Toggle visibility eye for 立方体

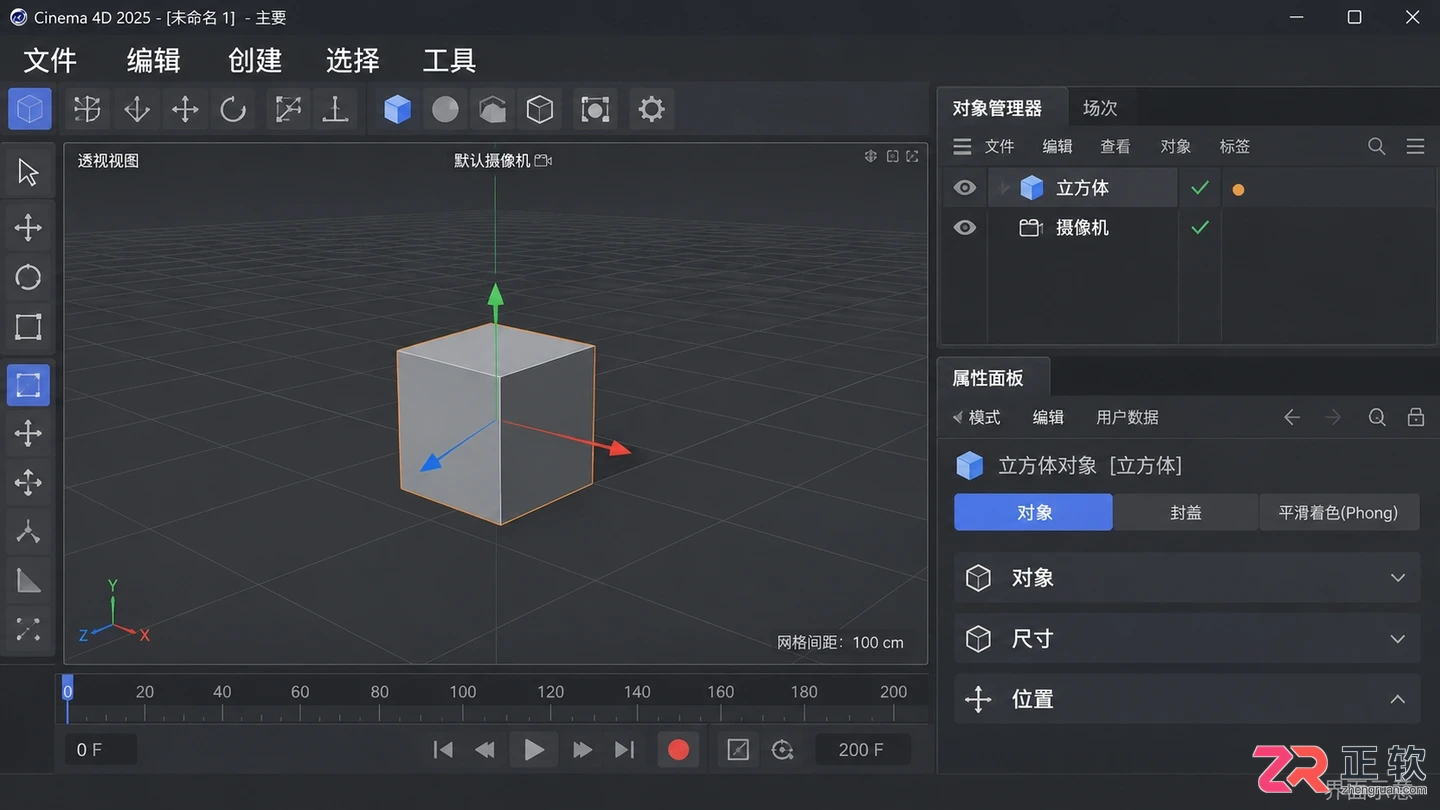[964, 188]
